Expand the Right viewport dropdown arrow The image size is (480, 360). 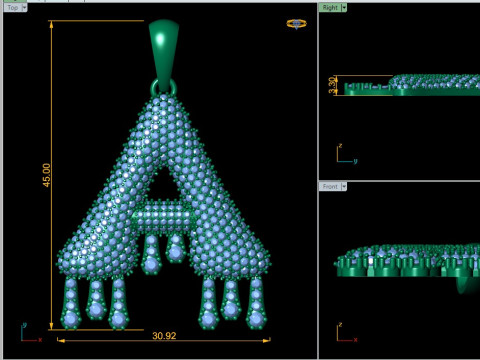pos(344,8)
